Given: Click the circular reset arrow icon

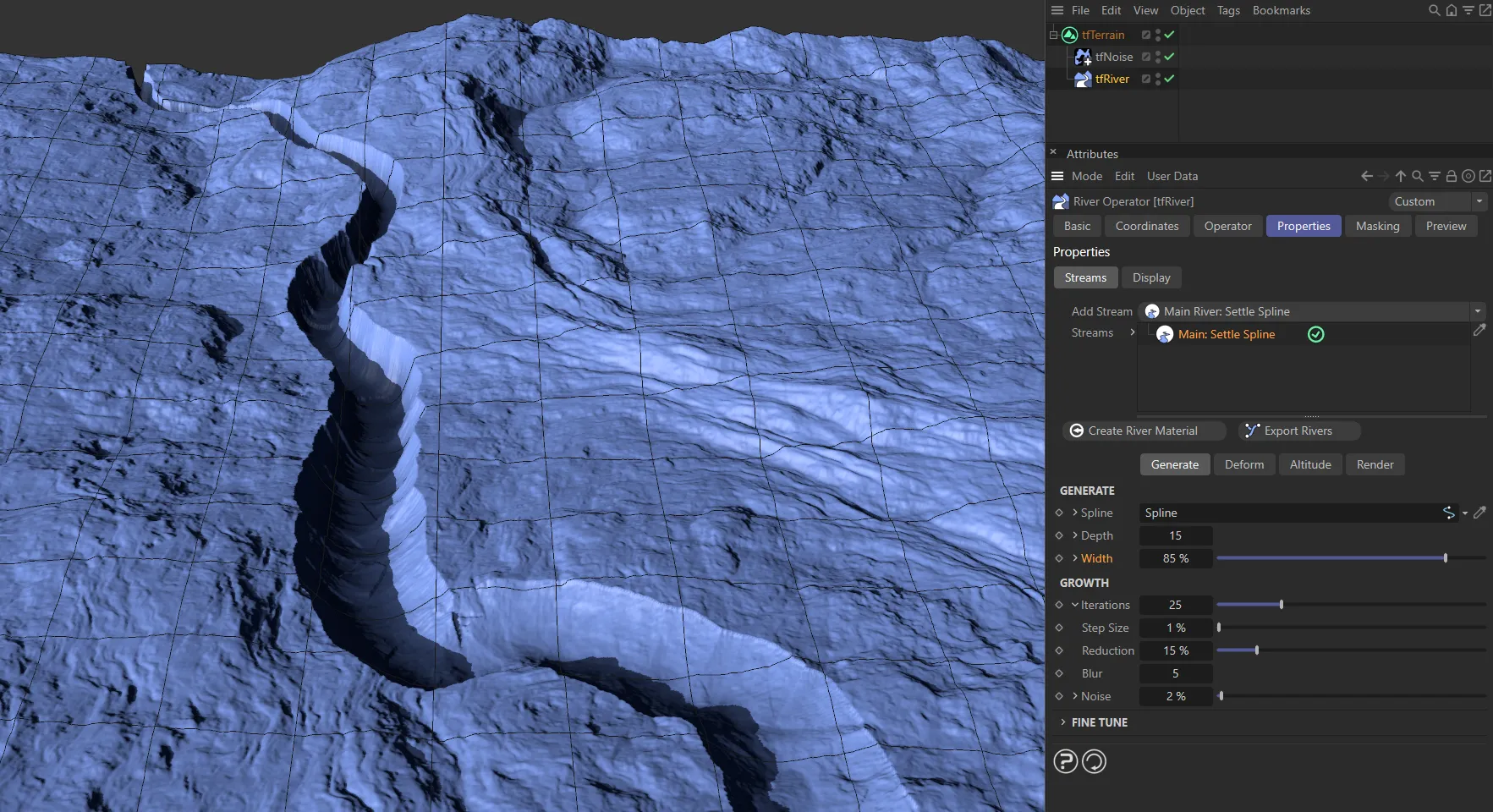Looking at the screenshot, I should 1094,761.
